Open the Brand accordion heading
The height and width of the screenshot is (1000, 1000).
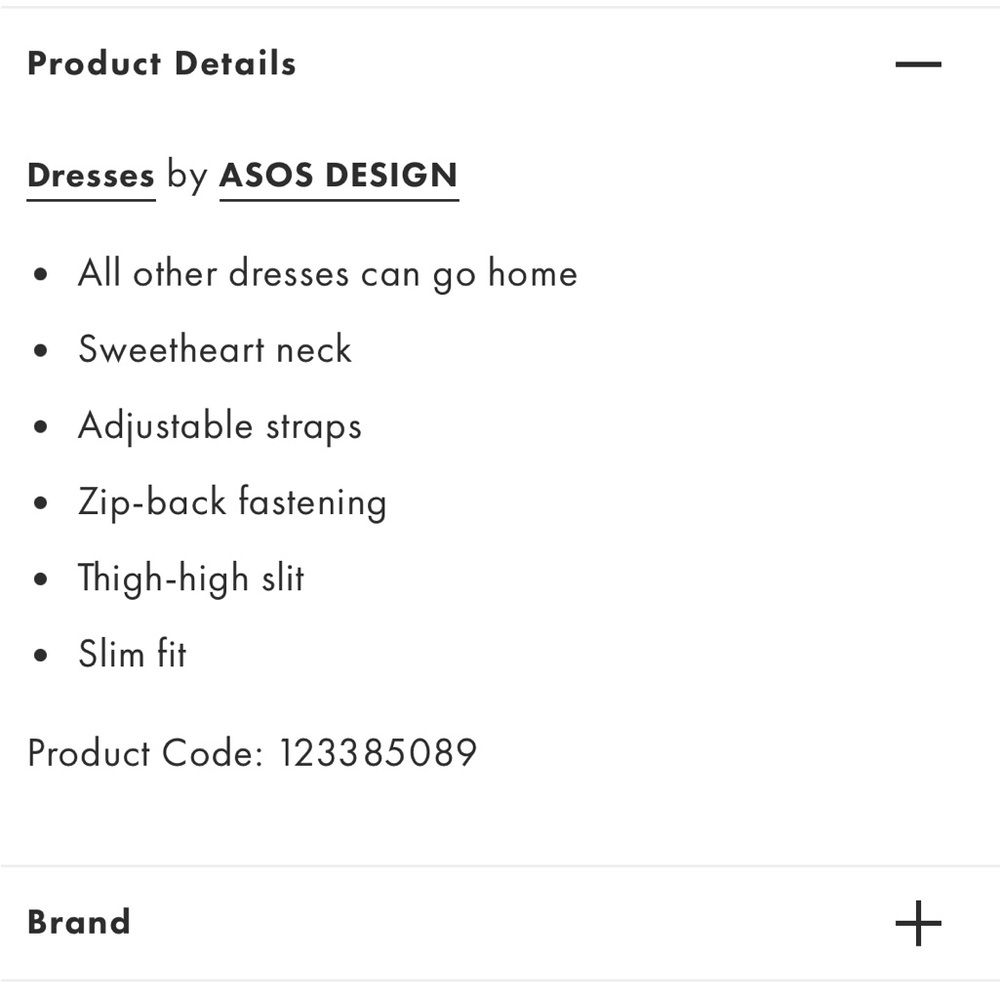(79, 922)
